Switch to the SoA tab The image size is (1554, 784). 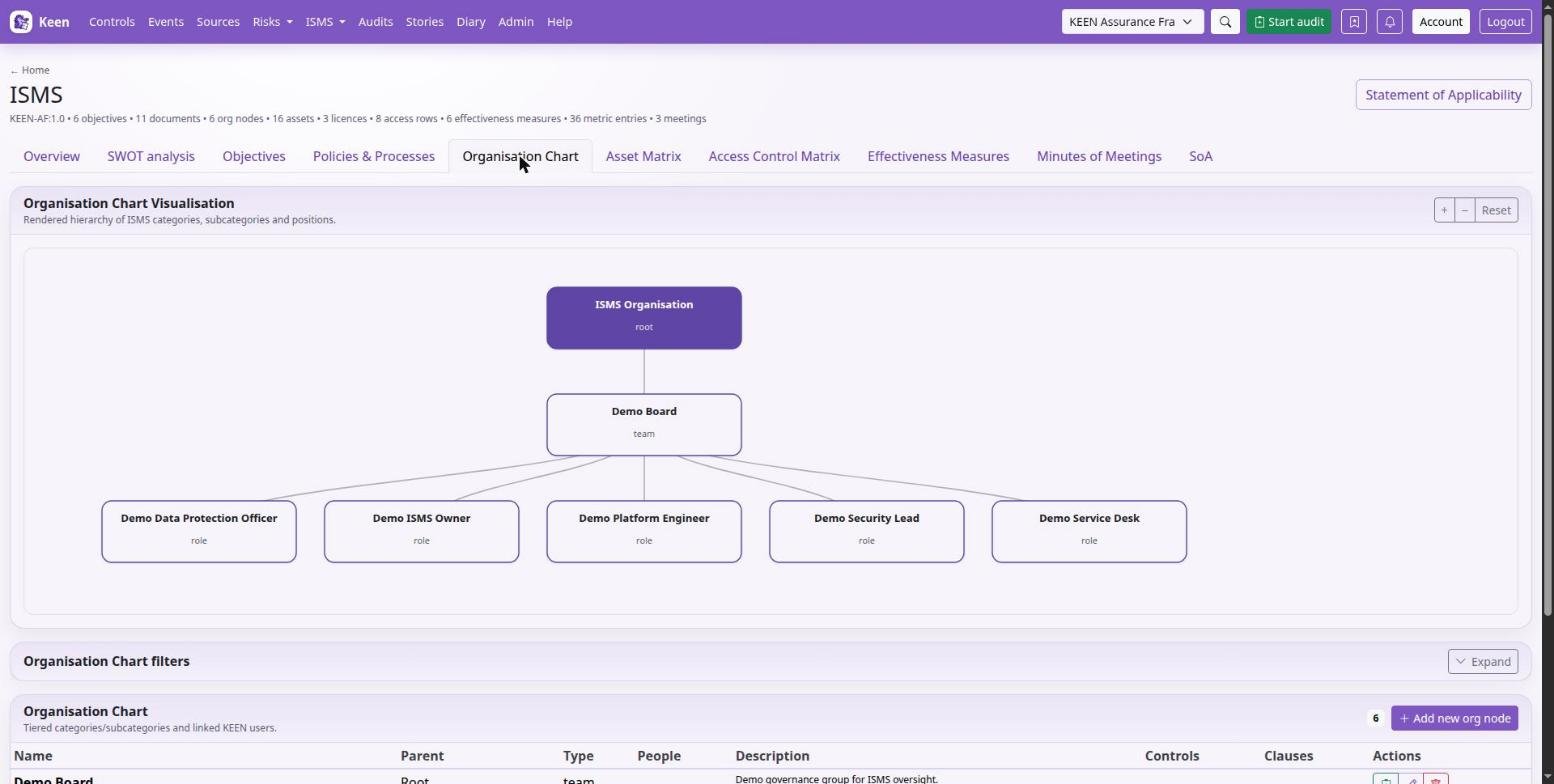tap(1201, 157)
